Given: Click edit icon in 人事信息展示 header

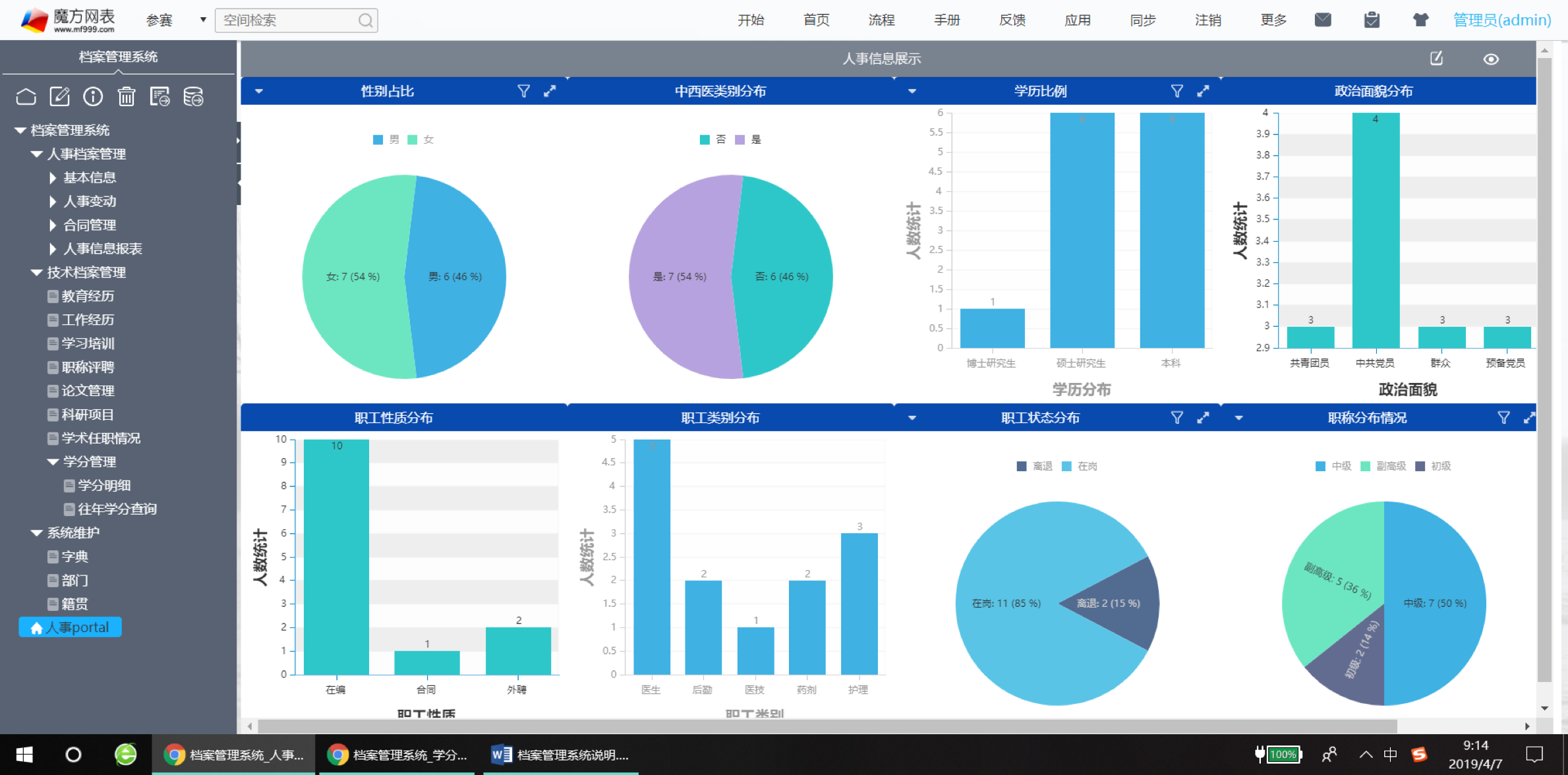Looking at the screenshot, I should (x=1436, y=59).
